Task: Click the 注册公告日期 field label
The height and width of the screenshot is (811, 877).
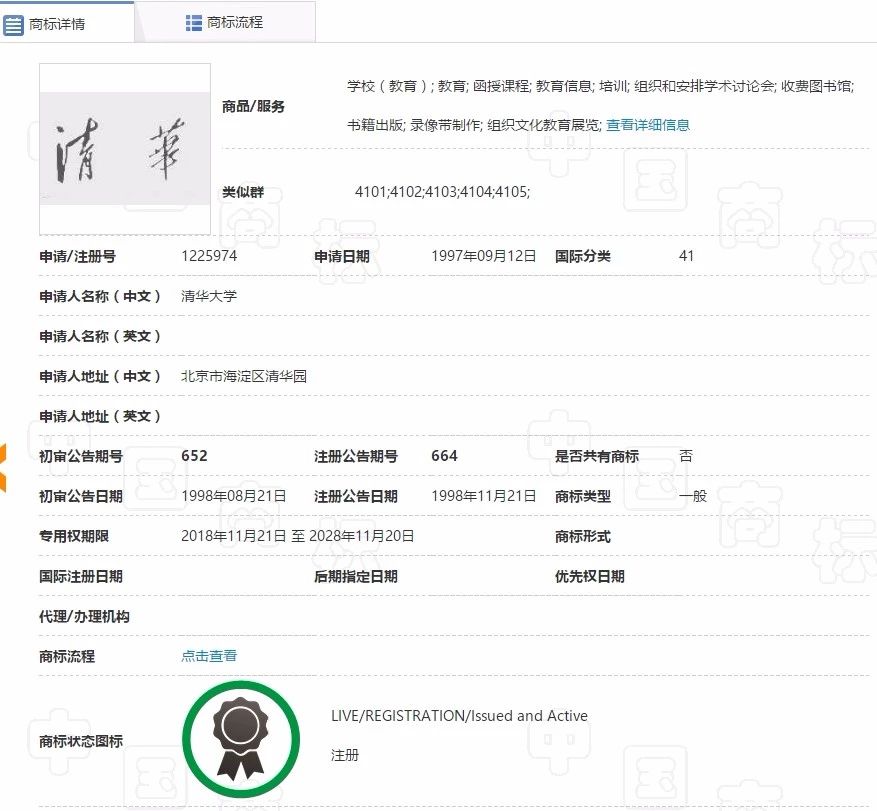Action: coord(356,497)
